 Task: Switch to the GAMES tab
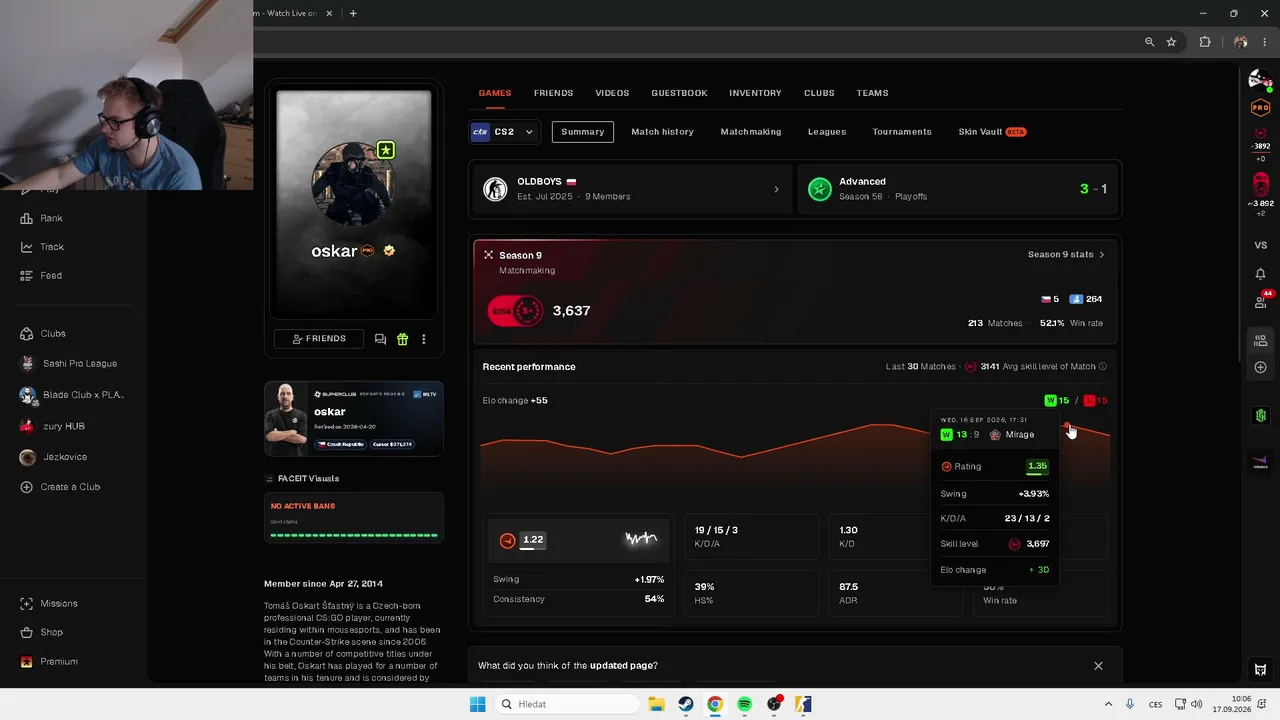[494, 93]
